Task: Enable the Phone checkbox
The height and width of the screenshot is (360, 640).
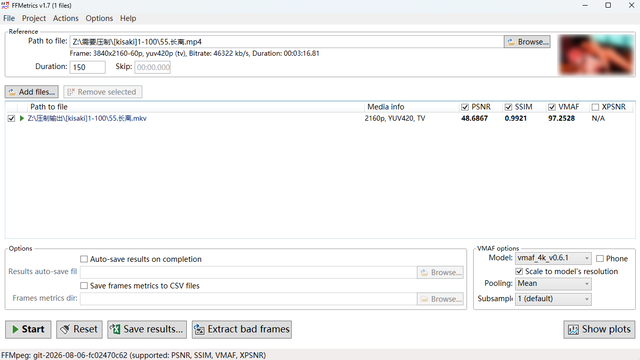Action: tap(600, 258)
